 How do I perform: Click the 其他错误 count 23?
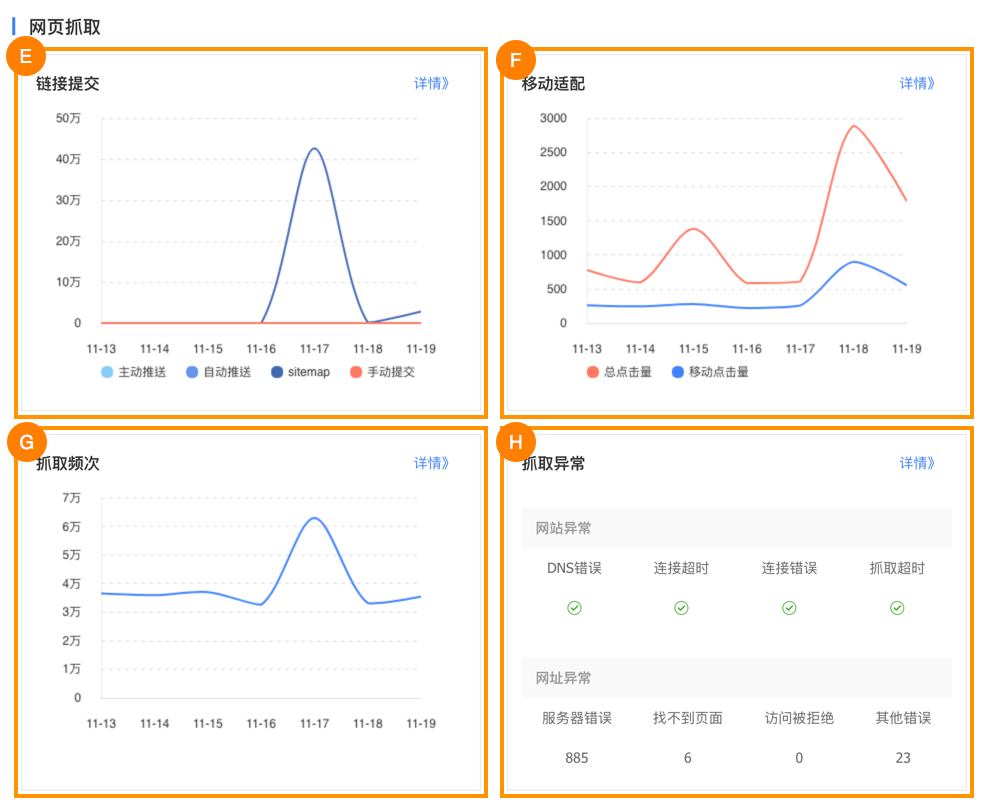tap(903, 758)
